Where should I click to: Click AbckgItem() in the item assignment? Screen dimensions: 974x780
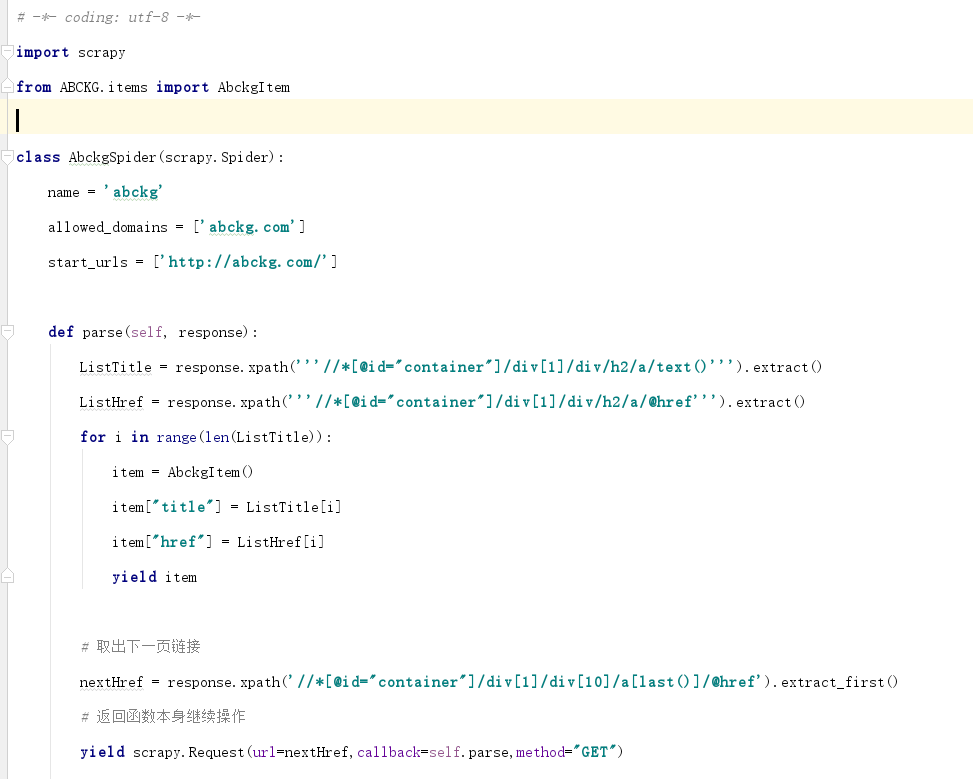tap(211, 472)
